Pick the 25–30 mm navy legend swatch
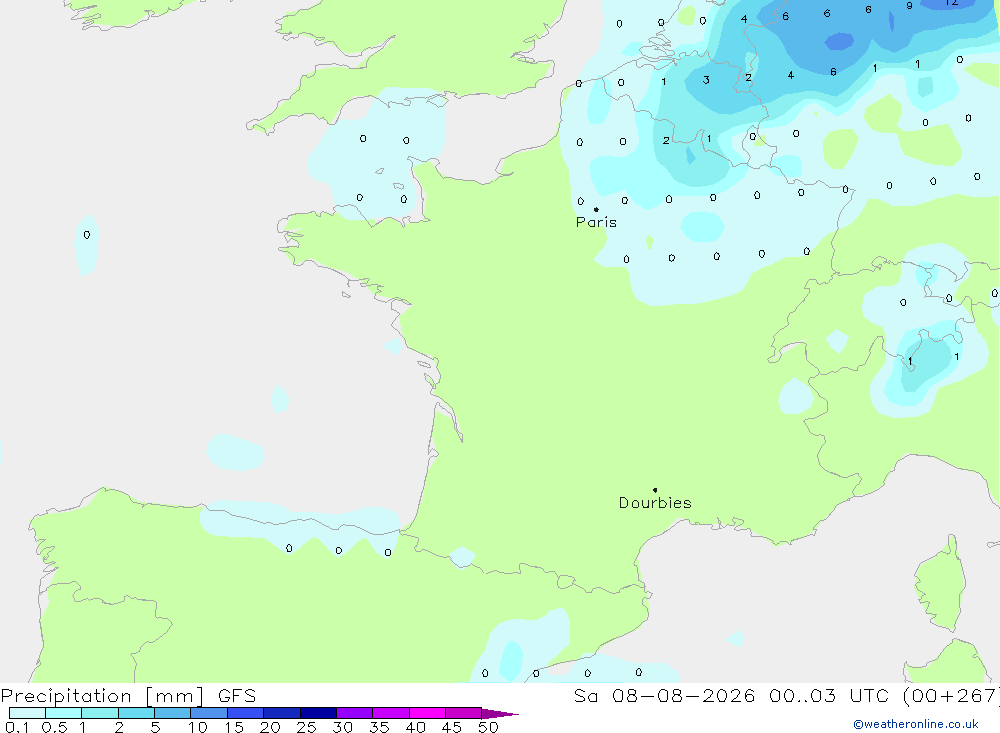This screenshot has height=733, width=1000. [x=318, y=713]
